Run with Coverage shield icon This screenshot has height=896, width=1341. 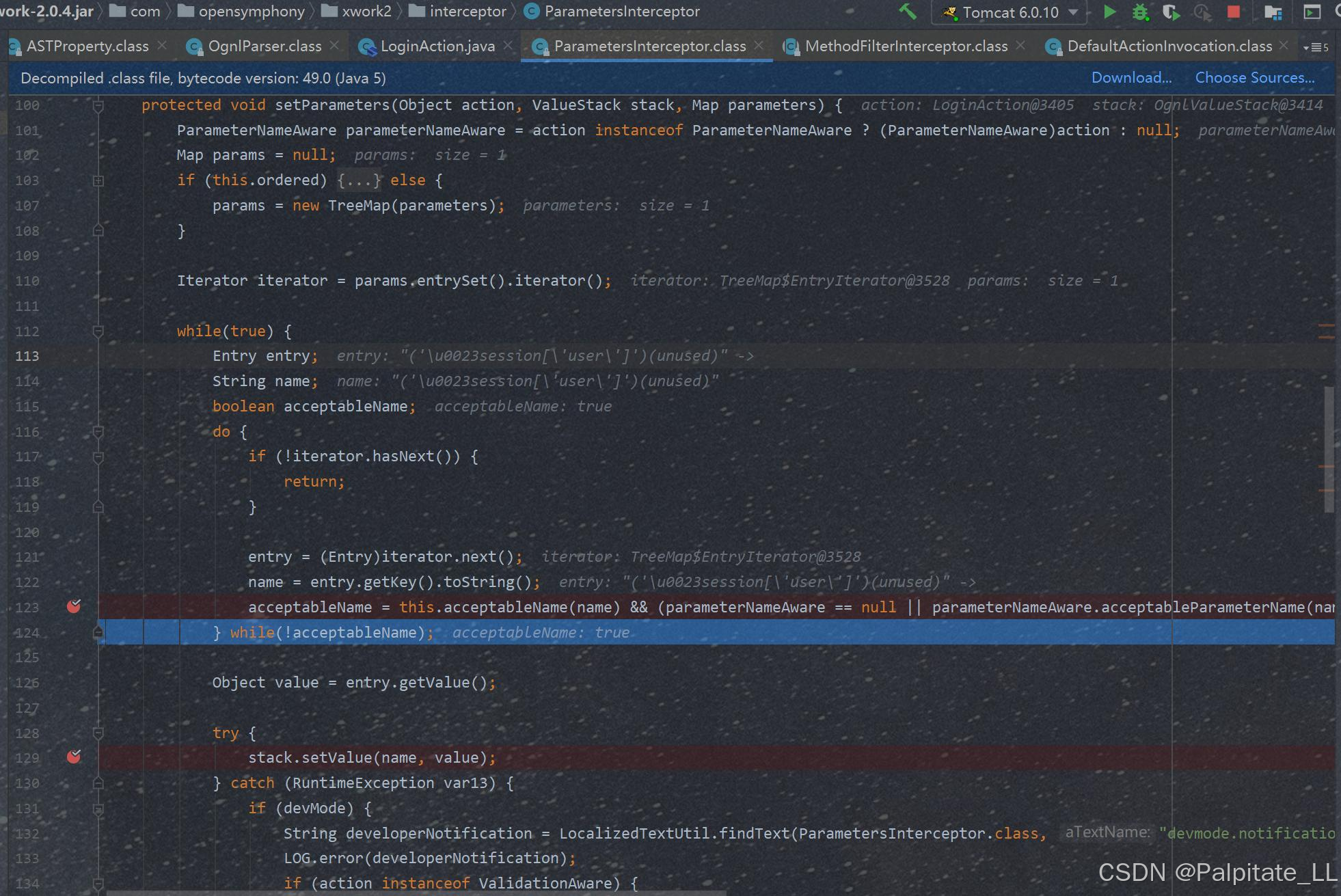pyautogui.click(x=1171, y=12)
